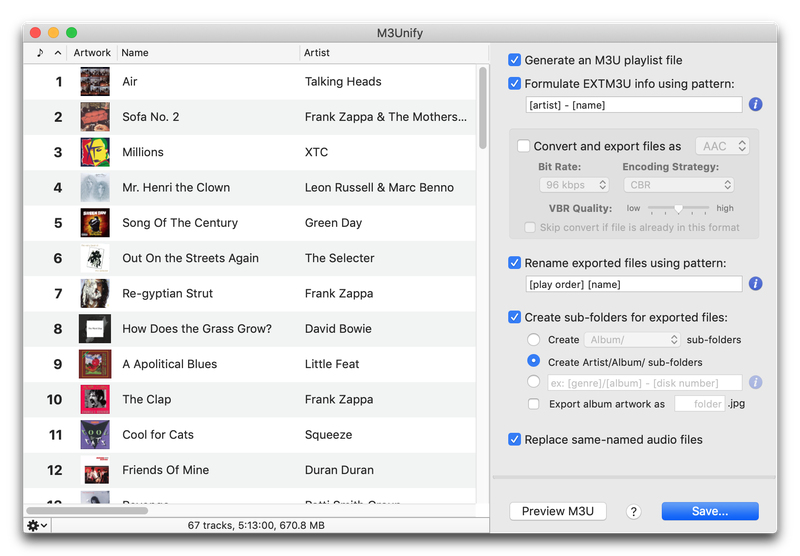
Task: Sort tracks by Name column header
Action: [208, 53]
